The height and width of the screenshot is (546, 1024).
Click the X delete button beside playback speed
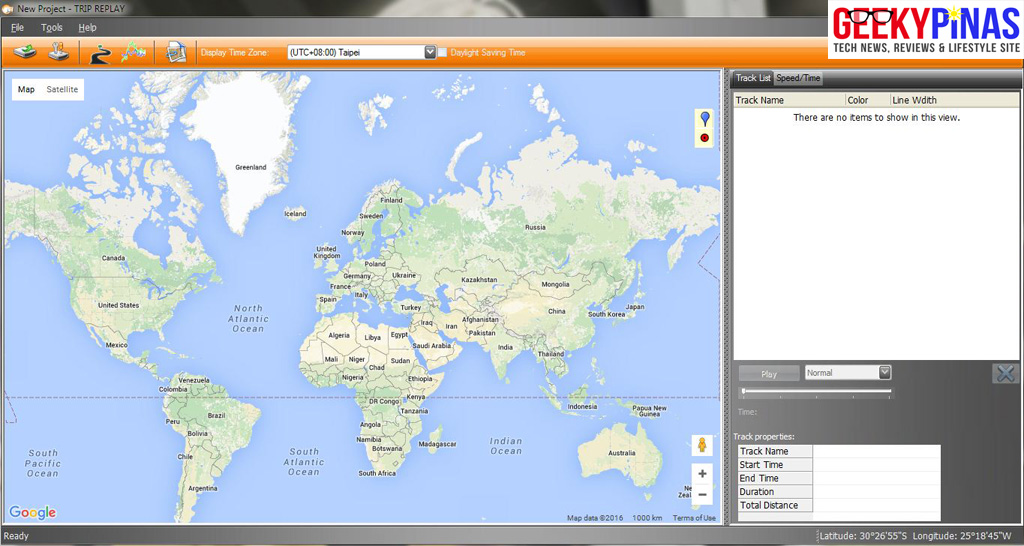pos(1006,374)
